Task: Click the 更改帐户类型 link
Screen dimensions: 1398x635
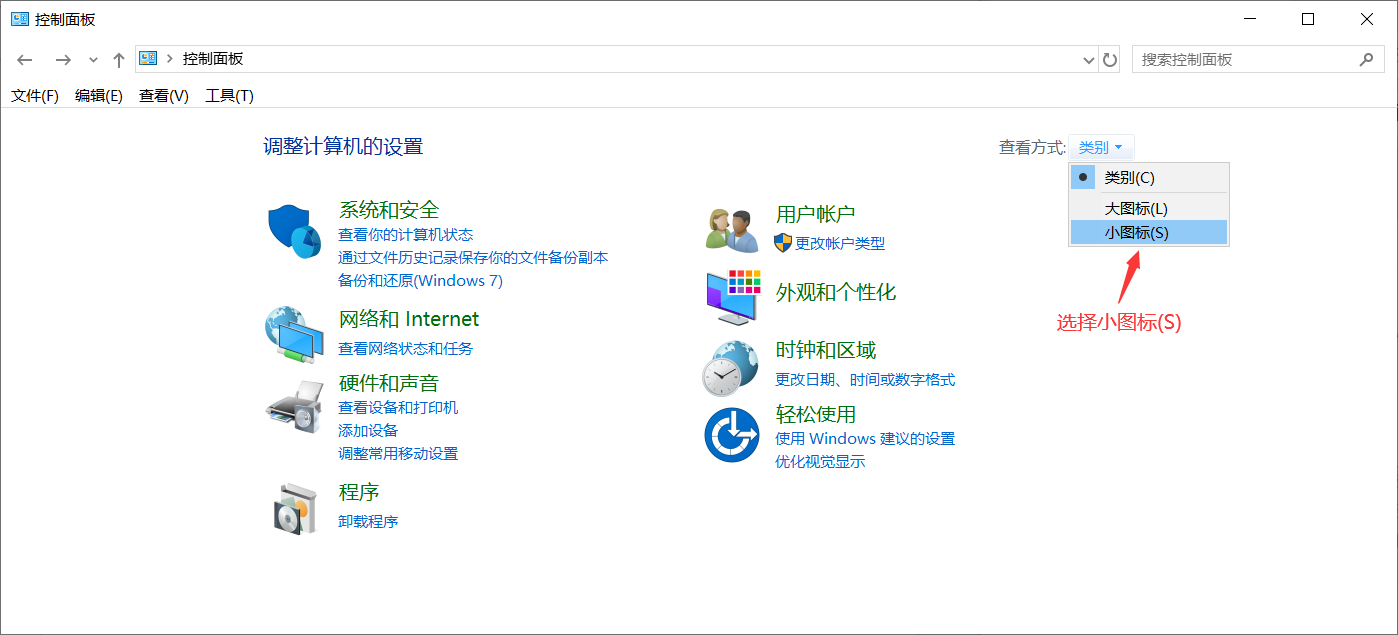Action: pyautogui.click(x=840, y=243)
